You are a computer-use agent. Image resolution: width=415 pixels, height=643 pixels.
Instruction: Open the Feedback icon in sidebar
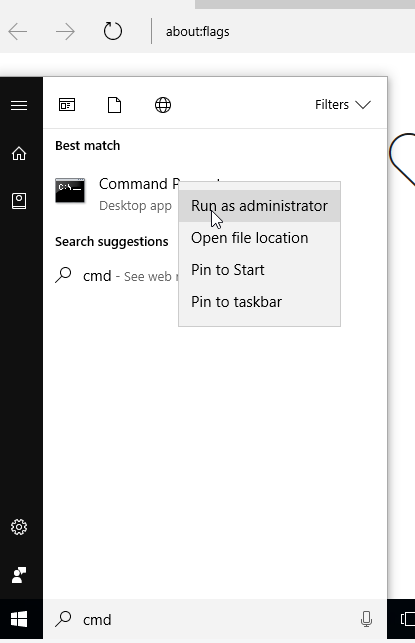pos(19,575)
